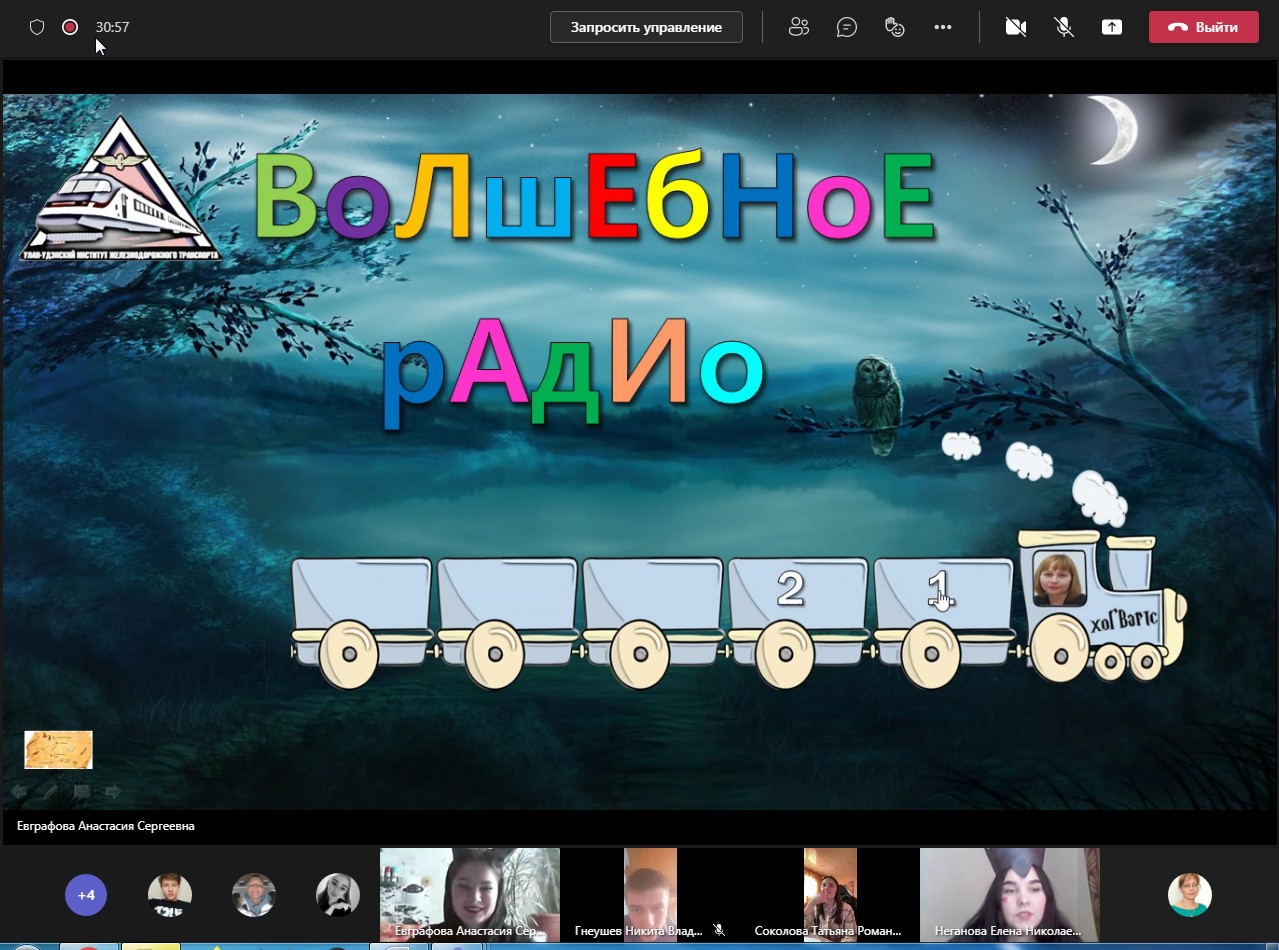
Task: Click the Запросить управление button
Action: point(646,27)
